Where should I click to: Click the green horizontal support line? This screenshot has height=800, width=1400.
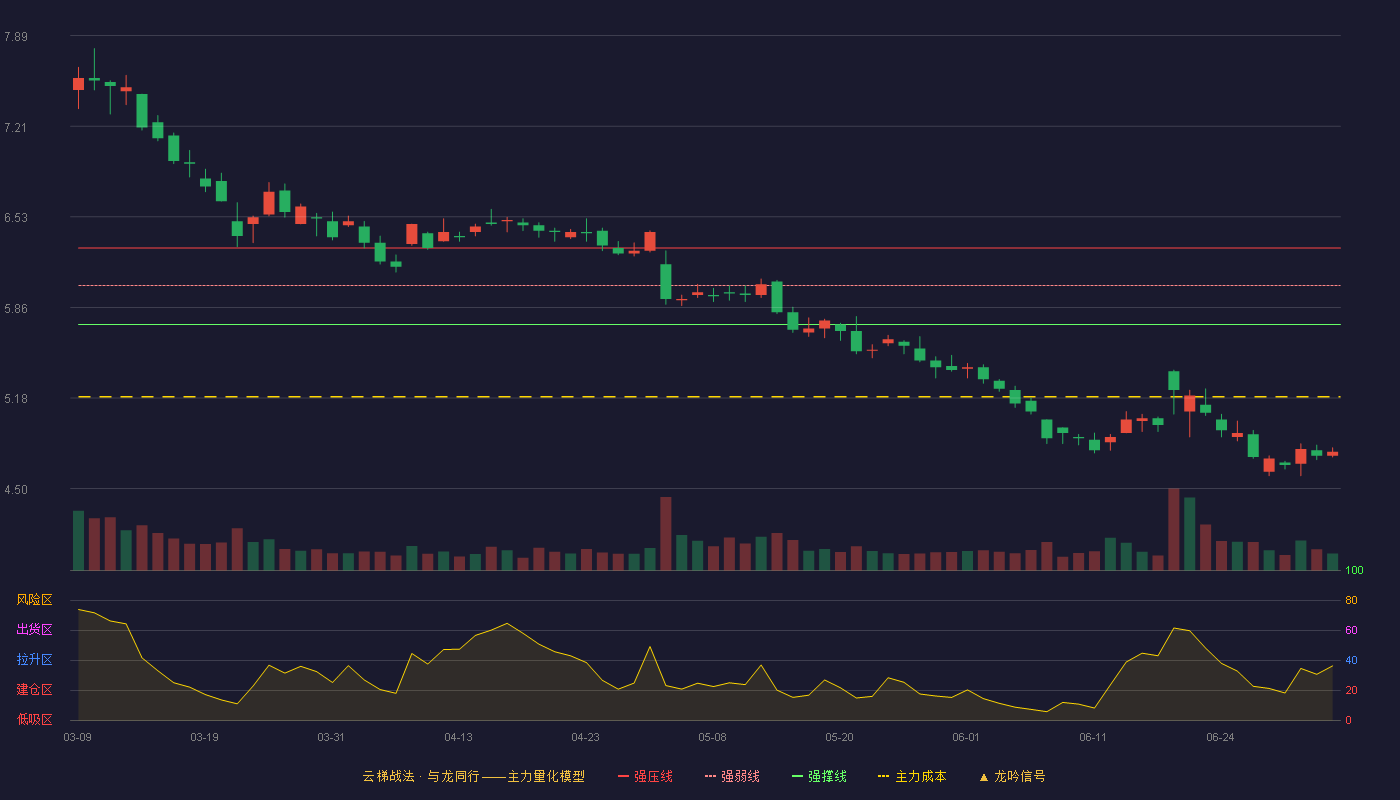coord(709,325)
